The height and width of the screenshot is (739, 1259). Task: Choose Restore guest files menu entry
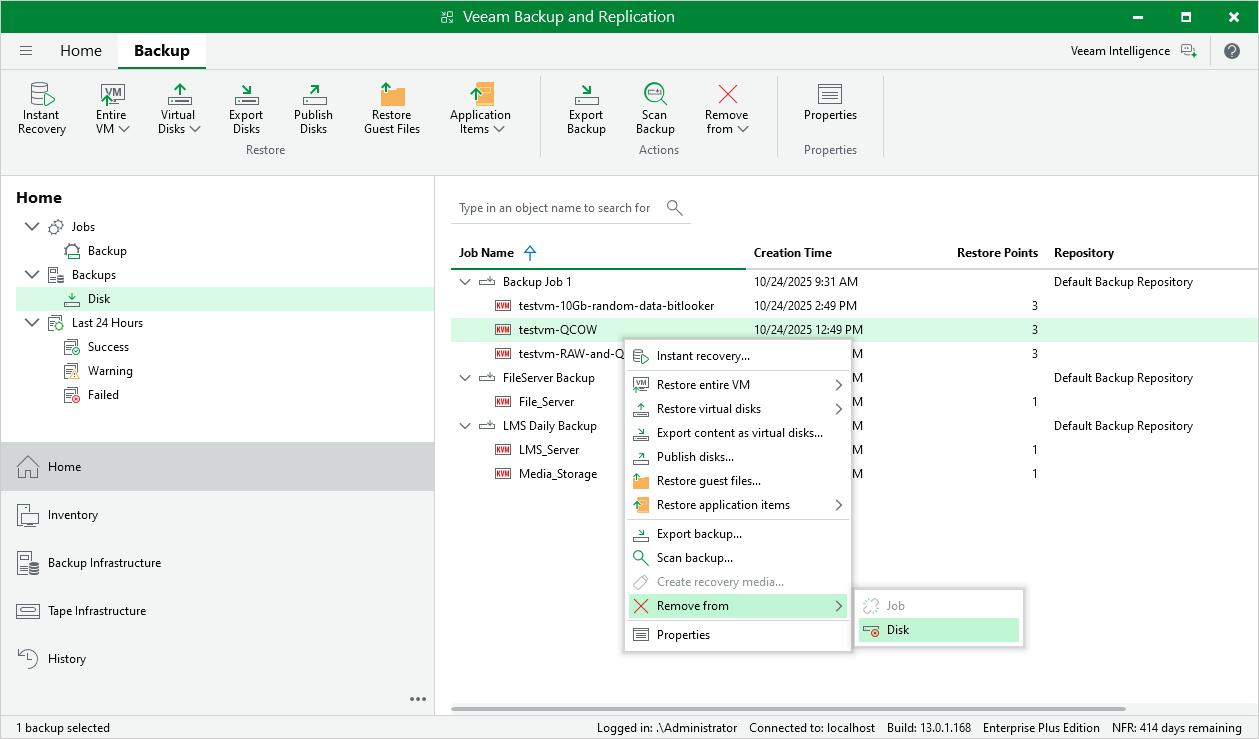(x=738, y=481)
